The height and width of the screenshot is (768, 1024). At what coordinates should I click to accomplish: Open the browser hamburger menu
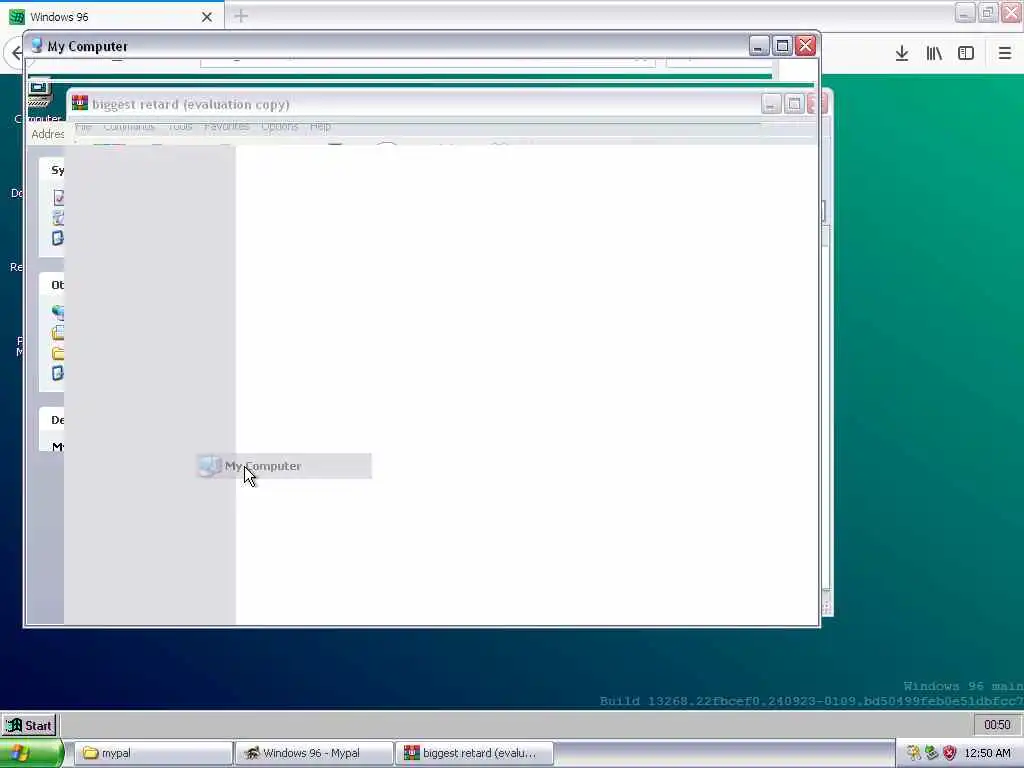coord(1004,53)
